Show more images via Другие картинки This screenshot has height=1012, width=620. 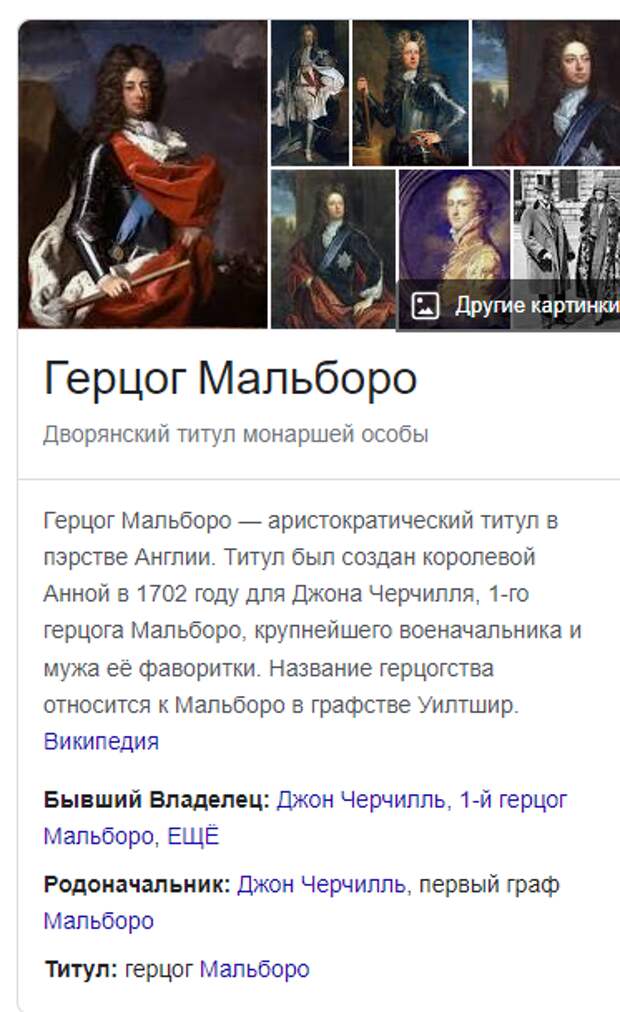click(537, 305)
